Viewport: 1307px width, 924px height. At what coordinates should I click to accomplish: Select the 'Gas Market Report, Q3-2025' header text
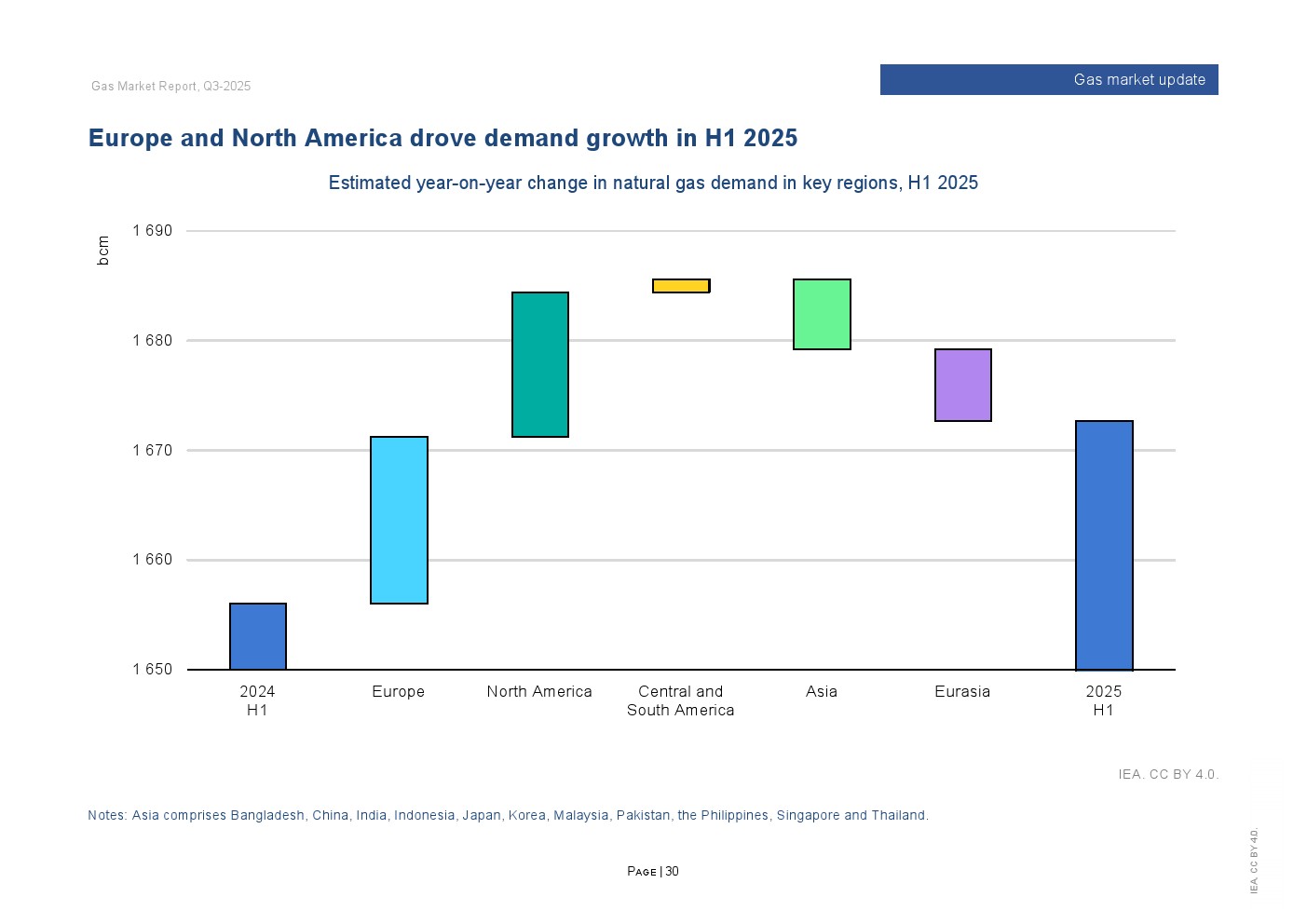[x=171, y=87]
